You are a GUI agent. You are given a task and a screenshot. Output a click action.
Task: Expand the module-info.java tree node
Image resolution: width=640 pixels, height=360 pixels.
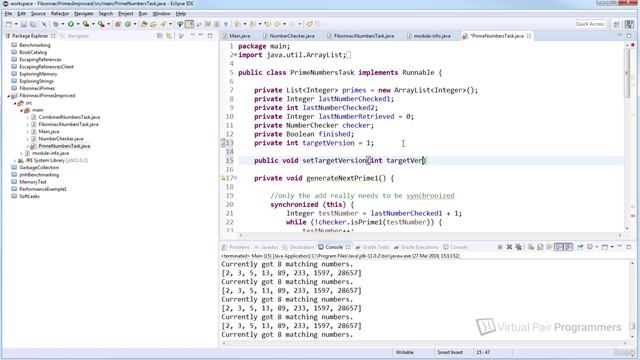pyautogui.click(x=22, y=153)
